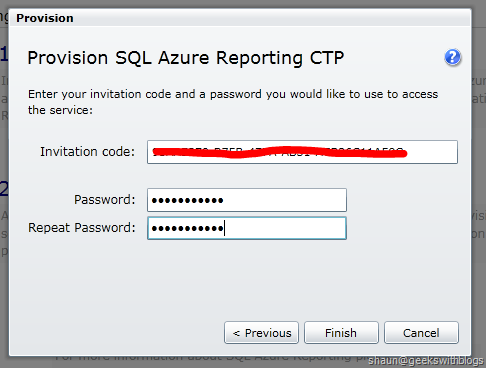
Task: Click the 'Password:' label above Repeat Password
Action: (105, 200)
